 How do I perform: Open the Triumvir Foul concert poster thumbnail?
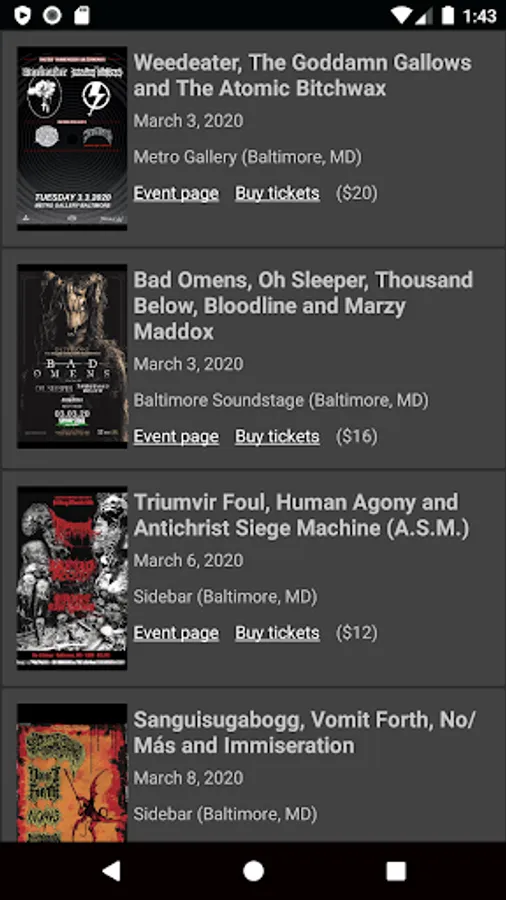72,578
